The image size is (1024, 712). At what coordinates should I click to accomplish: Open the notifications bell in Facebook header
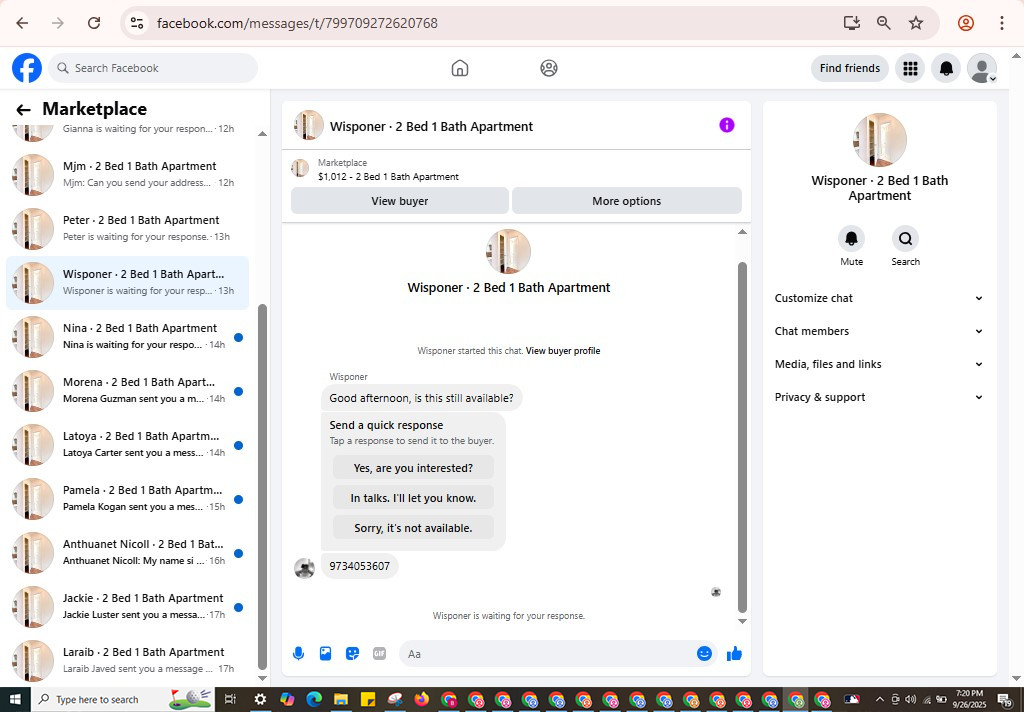tap(946, 68)
